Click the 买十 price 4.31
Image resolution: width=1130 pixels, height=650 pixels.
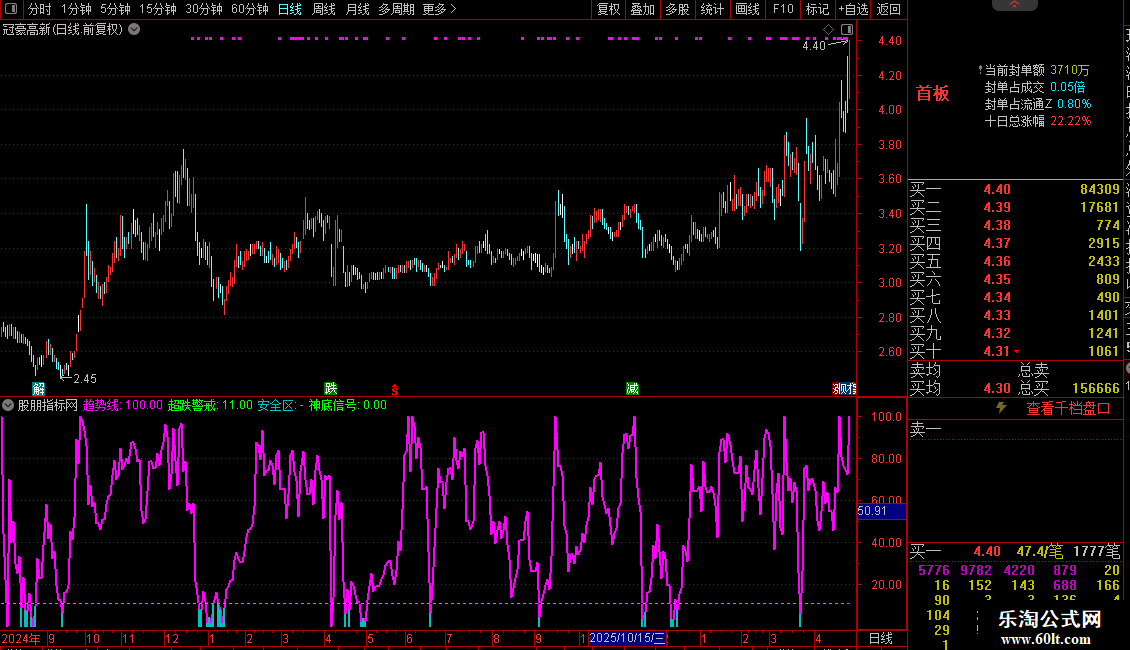[x=997, y=352]
